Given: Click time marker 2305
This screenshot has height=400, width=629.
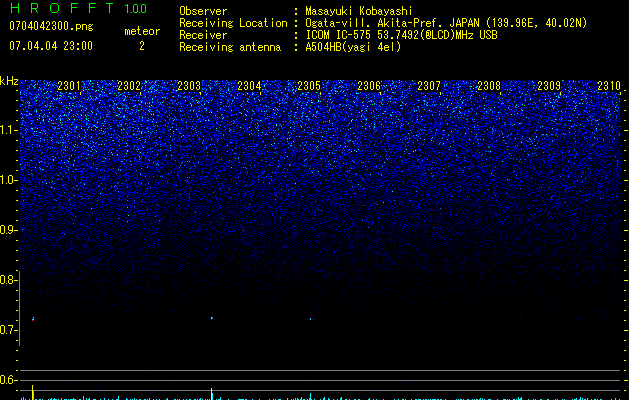Looking at the screenshot, I should pos(309,86).
